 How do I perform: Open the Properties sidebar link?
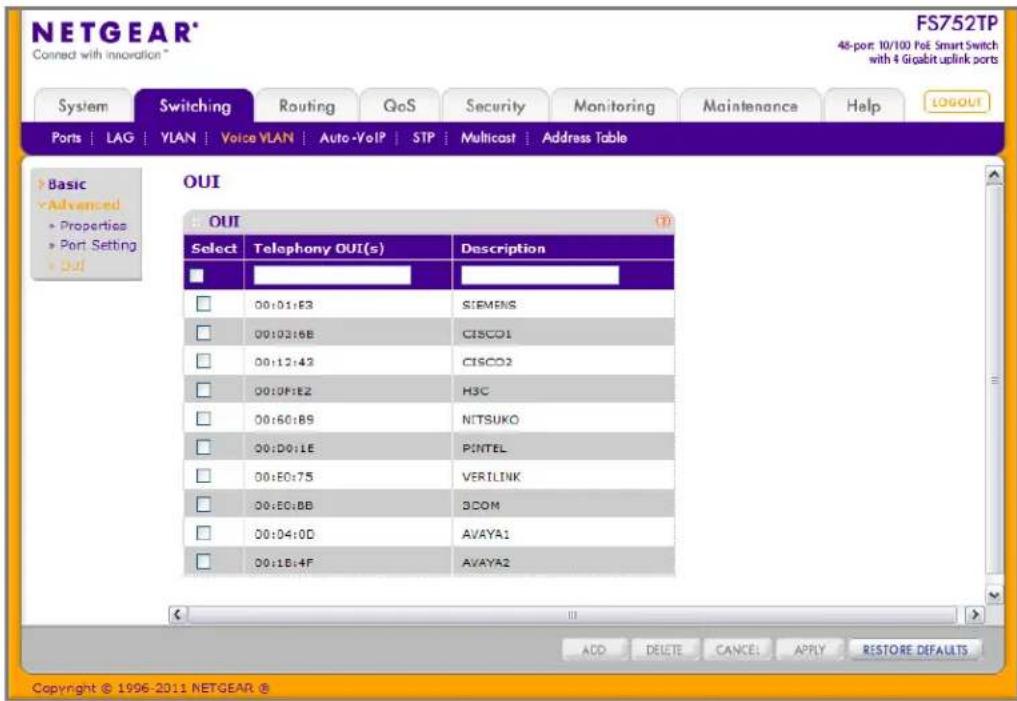93,226
